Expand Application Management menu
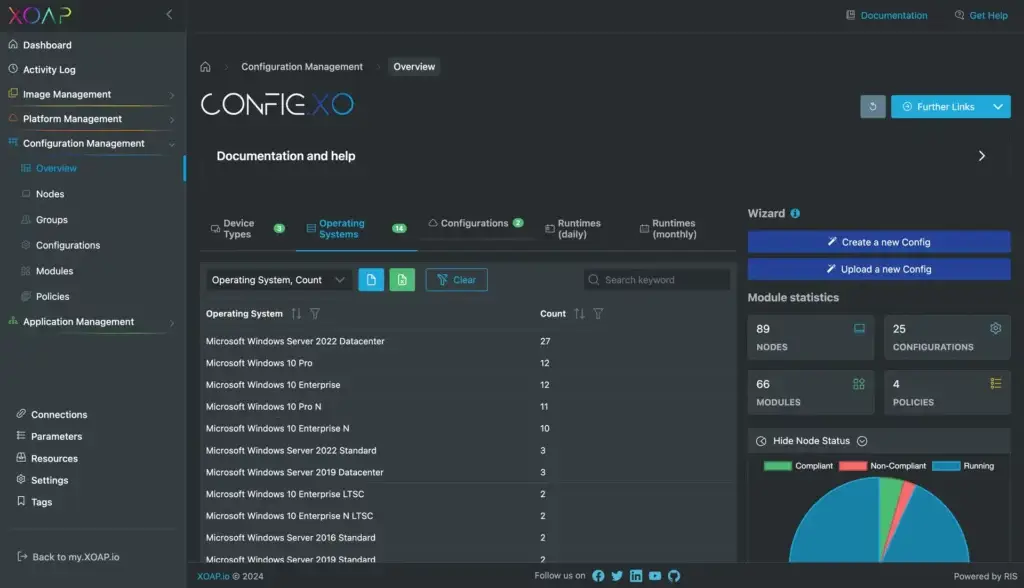Viewport: 1024px width, 588px height. point(91,321)
